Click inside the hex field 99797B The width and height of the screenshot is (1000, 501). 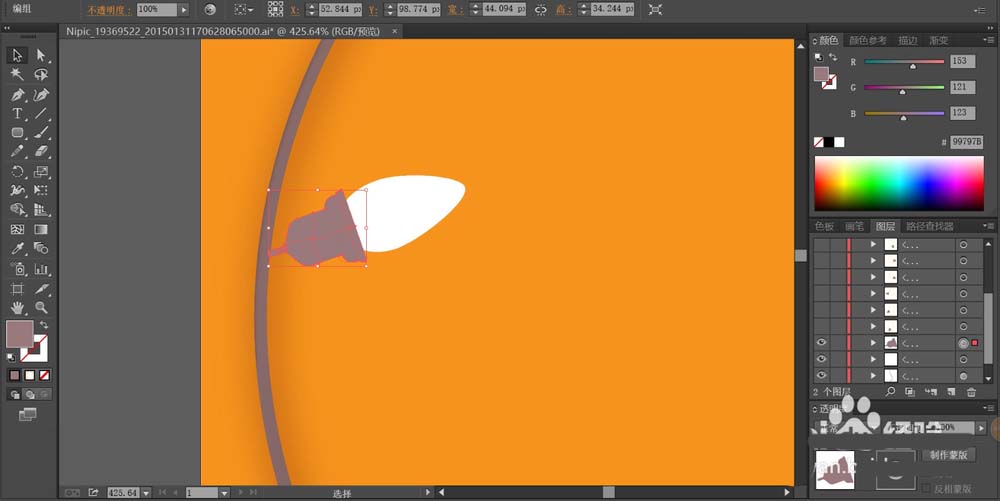click(966, 142)
